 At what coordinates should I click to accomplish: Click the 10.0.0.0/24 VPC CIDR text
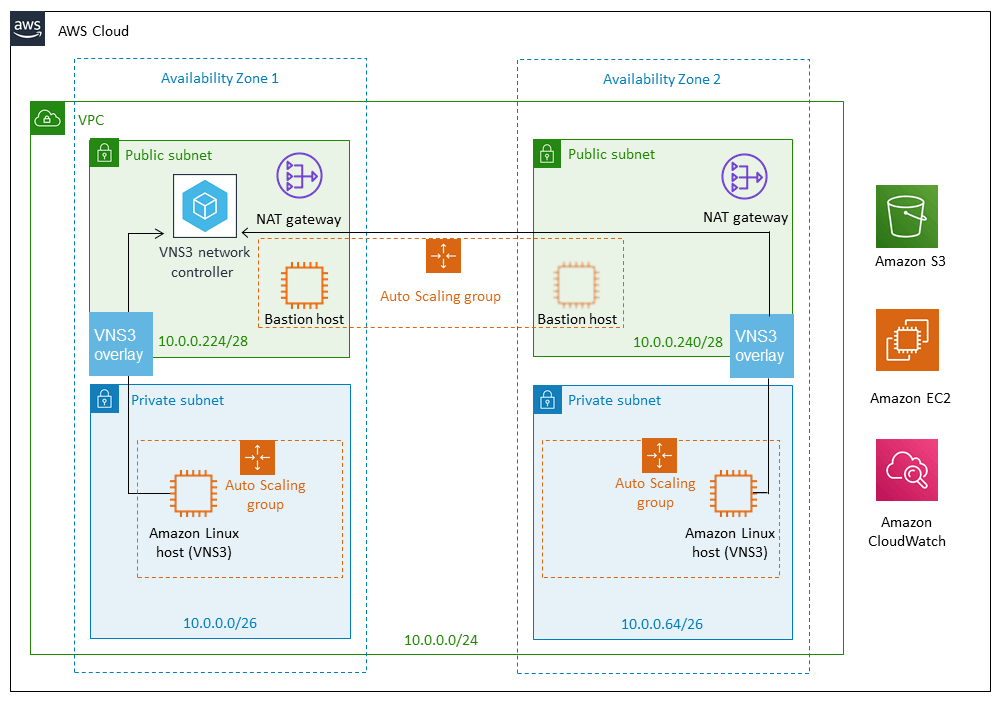click(x=441, y=640)
